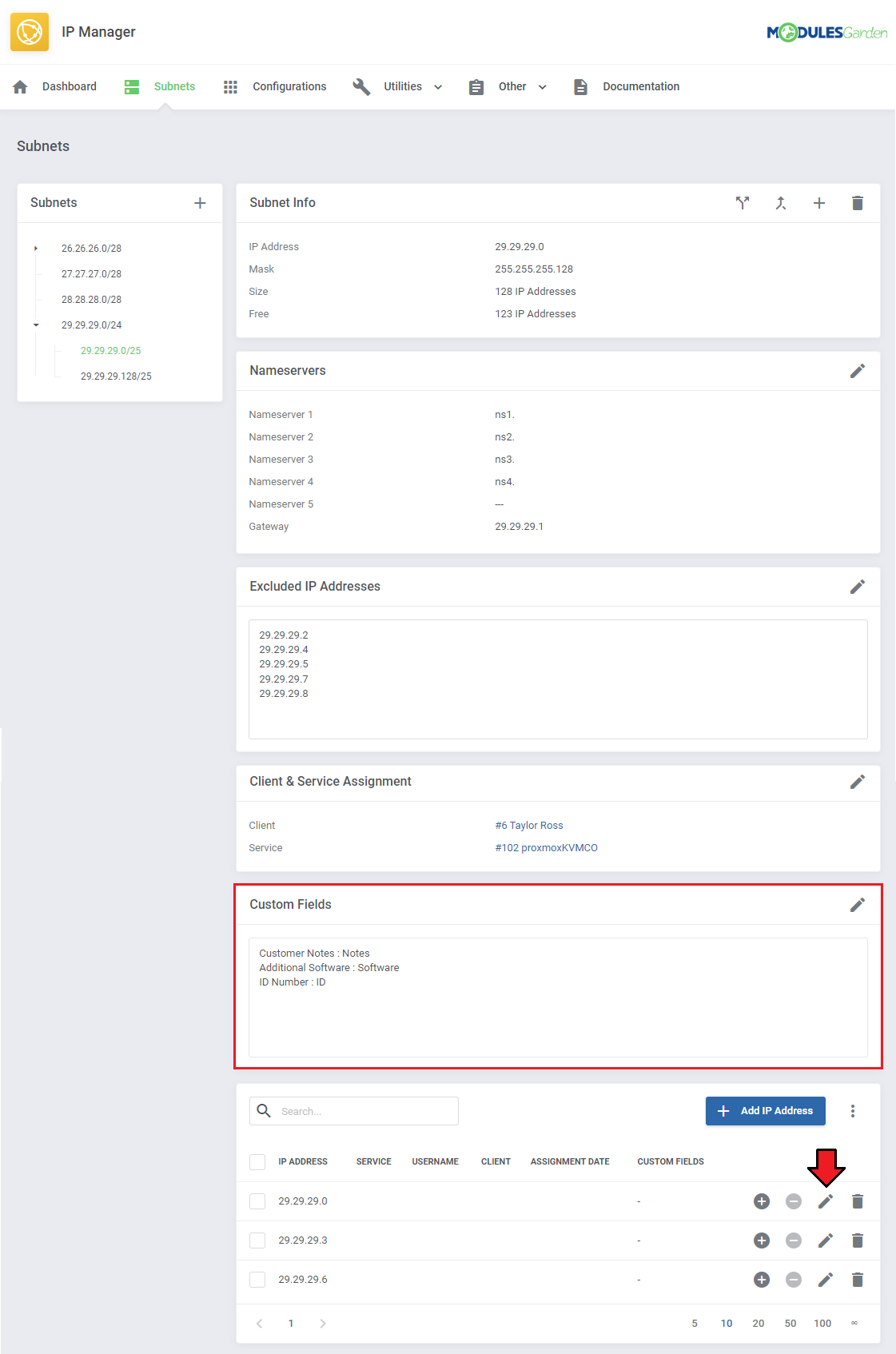Edit IP 29.29.29.3 with pencil icon
The width and height of the screenshot is (896, 1354).
coord(826,1241)
